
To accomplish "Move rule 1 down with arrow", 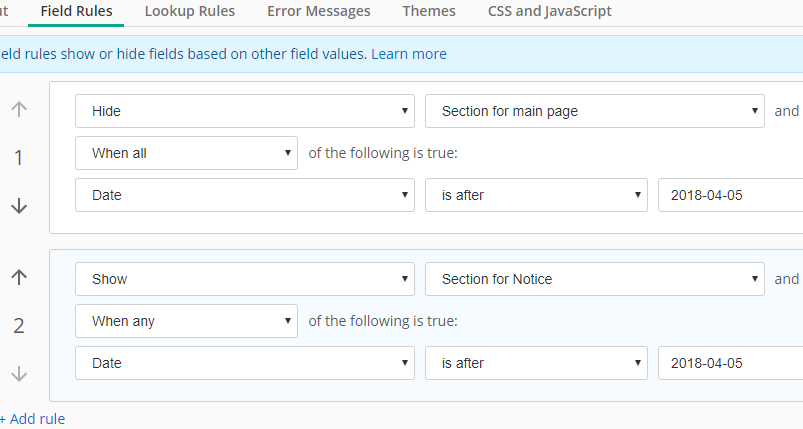I will [19, 205].
